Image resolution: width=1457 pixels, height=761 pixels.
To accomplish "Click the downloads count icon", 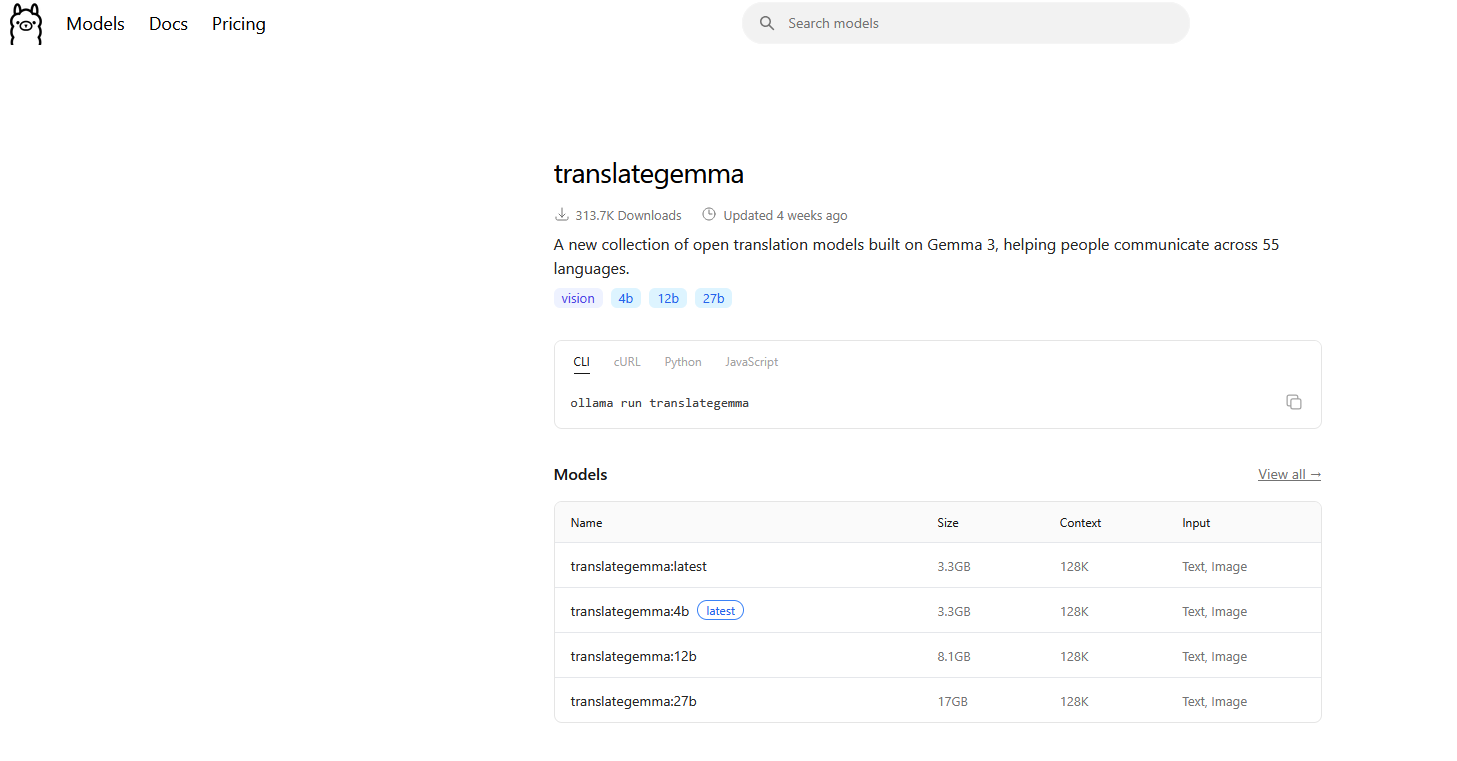I will (562, 215).
